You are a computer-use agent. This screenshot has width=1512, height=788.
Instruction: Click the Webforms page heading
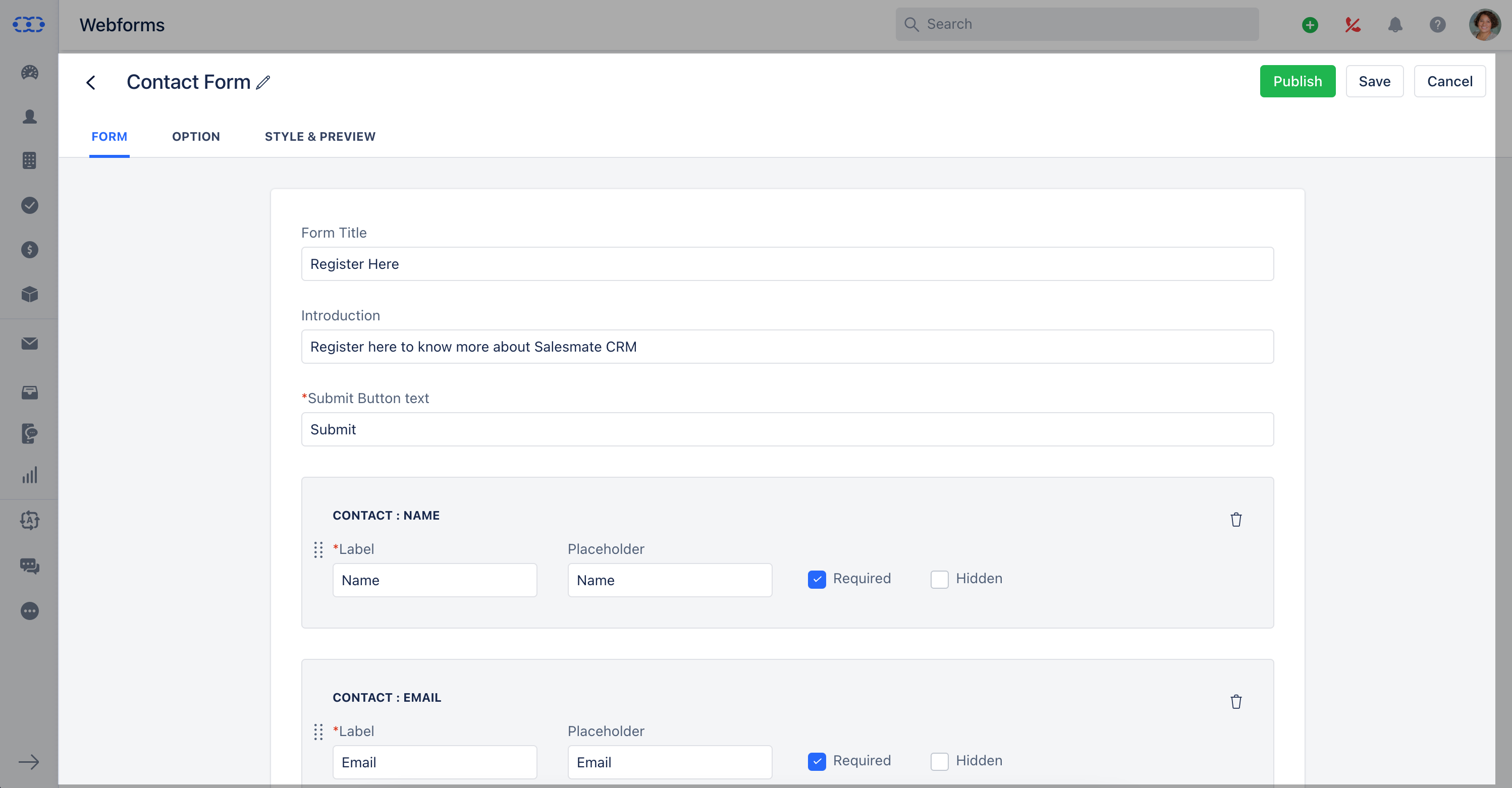[122, 25]
